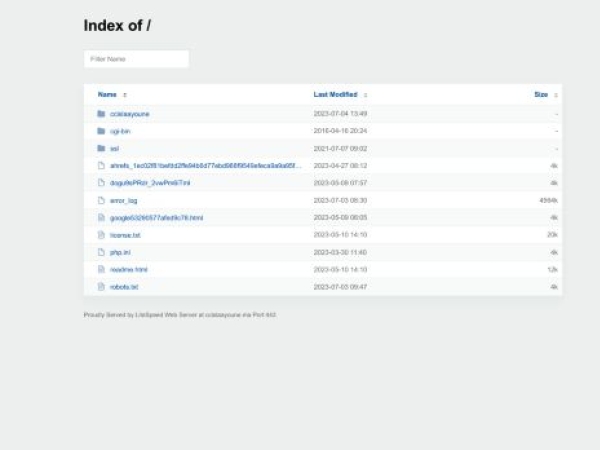The width and height of the screenshot is (600, 450).
Task: Sort listing by Name header
Action: [107, 95]
